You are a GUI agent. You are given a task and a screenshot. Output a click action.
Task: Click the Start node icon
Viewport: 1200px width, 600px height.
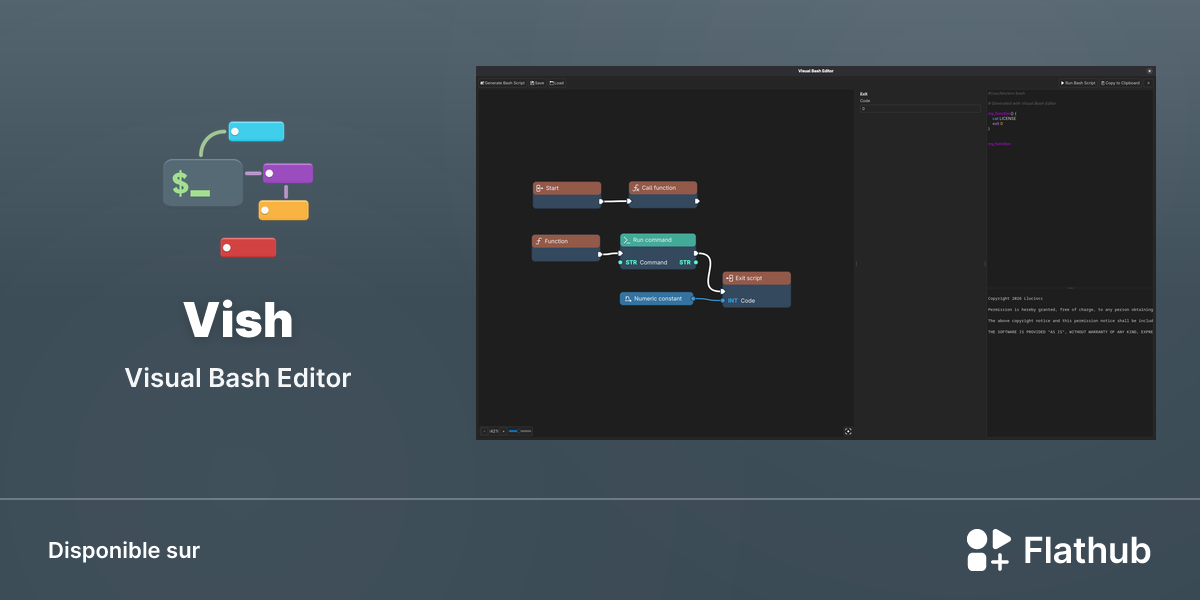[x=539, y=188]
